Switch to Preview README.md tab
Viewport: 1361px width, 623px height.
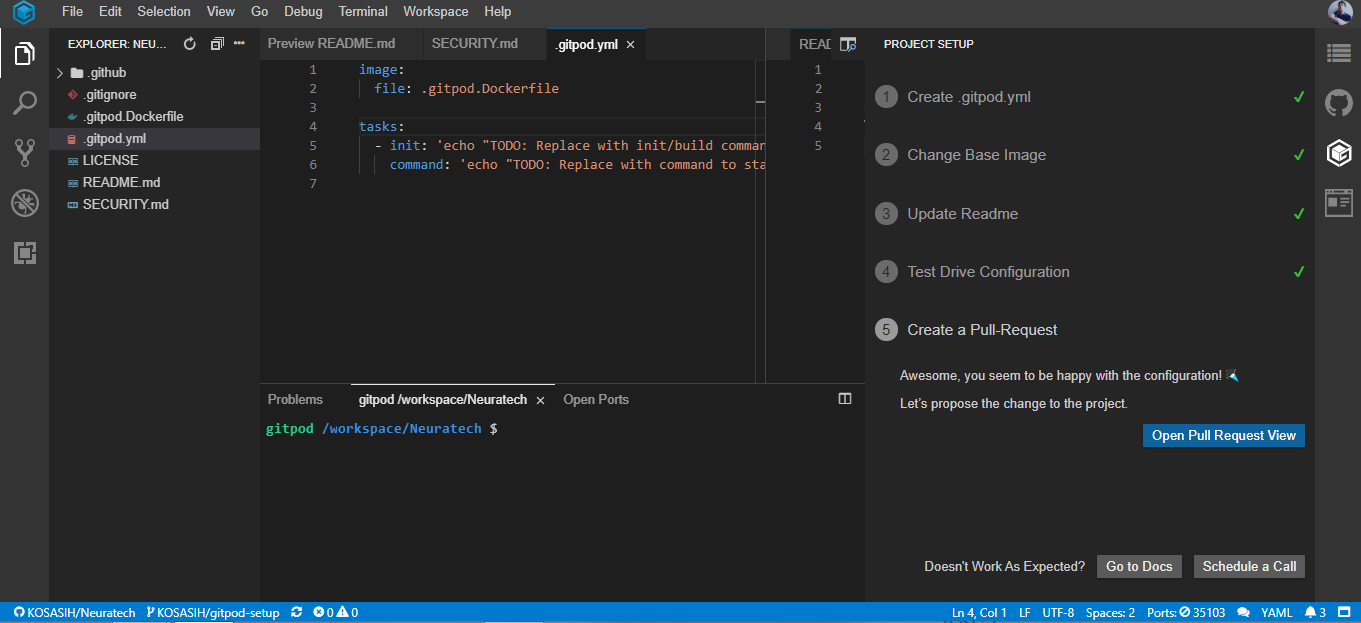click(x=331, y=44)
